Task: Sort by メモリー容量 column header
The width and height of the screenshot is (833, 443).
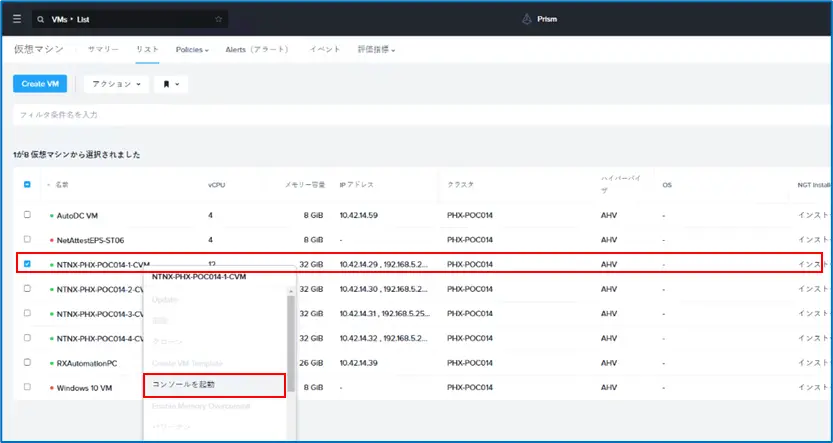Action: (303, 185)
